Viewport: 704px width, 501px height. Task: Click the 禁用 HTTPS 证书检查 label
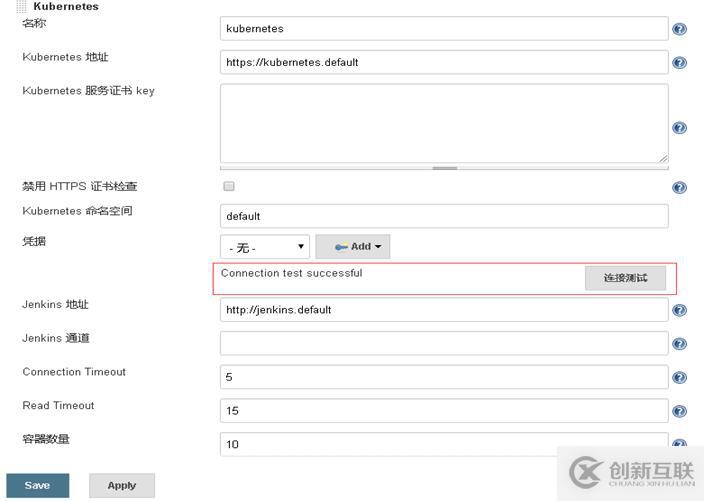click(79, 186)
